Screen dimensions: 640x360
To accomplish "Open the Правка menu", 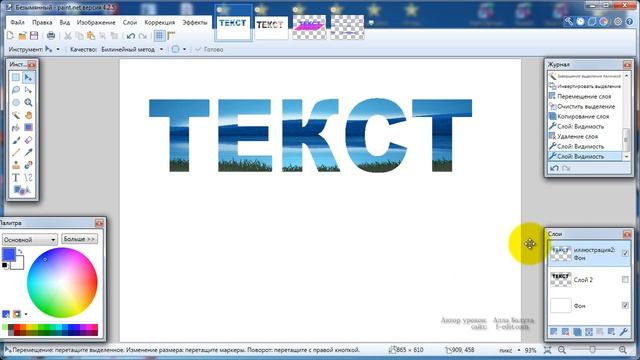I will click(42, 22).
